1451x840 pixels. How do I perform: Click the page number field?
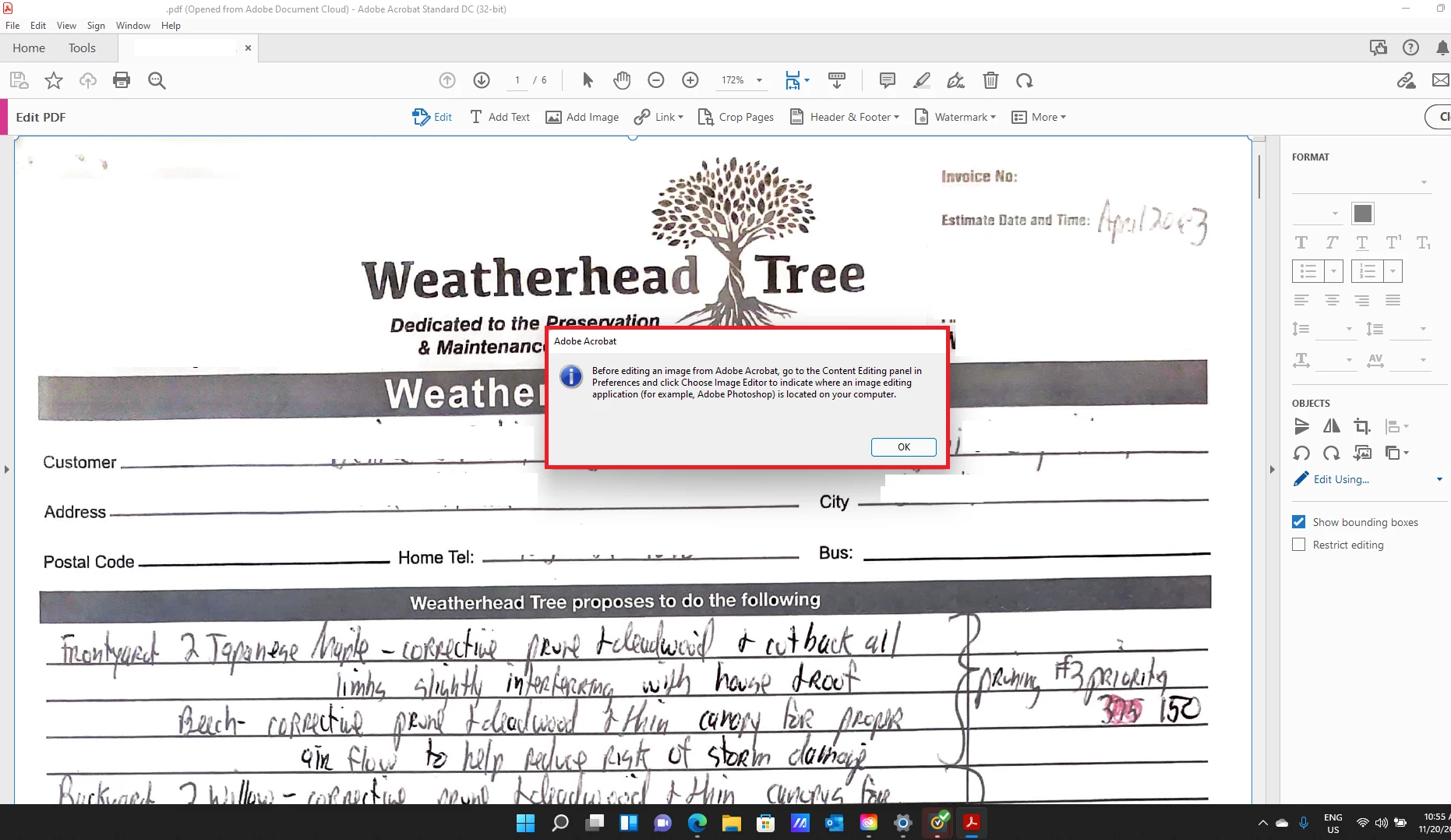click(517, 80)
